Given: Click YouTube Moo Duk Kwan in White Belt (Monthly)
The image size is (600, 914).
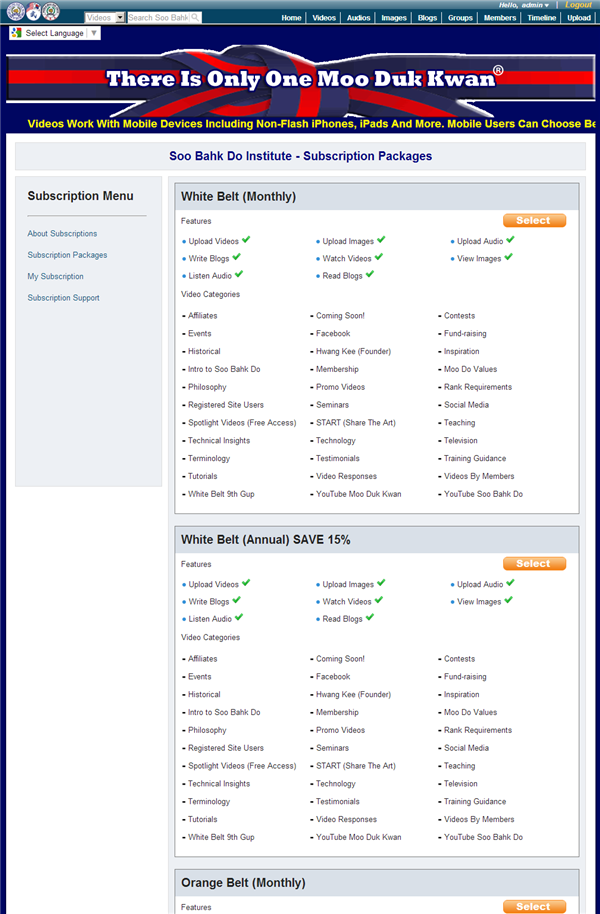Looking at the screenshot, I should [359, 494].
